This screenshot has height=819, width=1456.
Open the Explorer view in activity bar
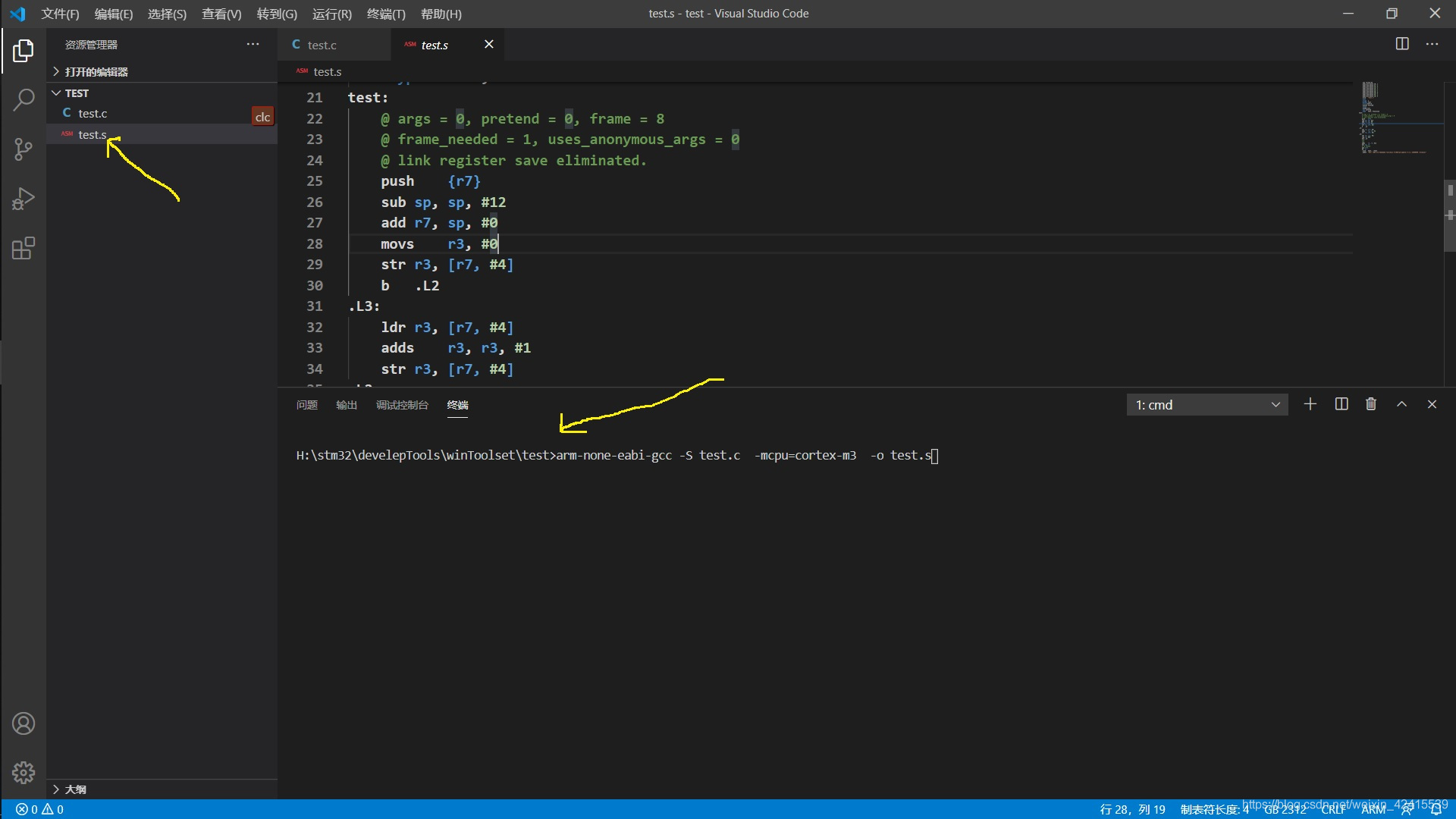click(x=24, y=51)
